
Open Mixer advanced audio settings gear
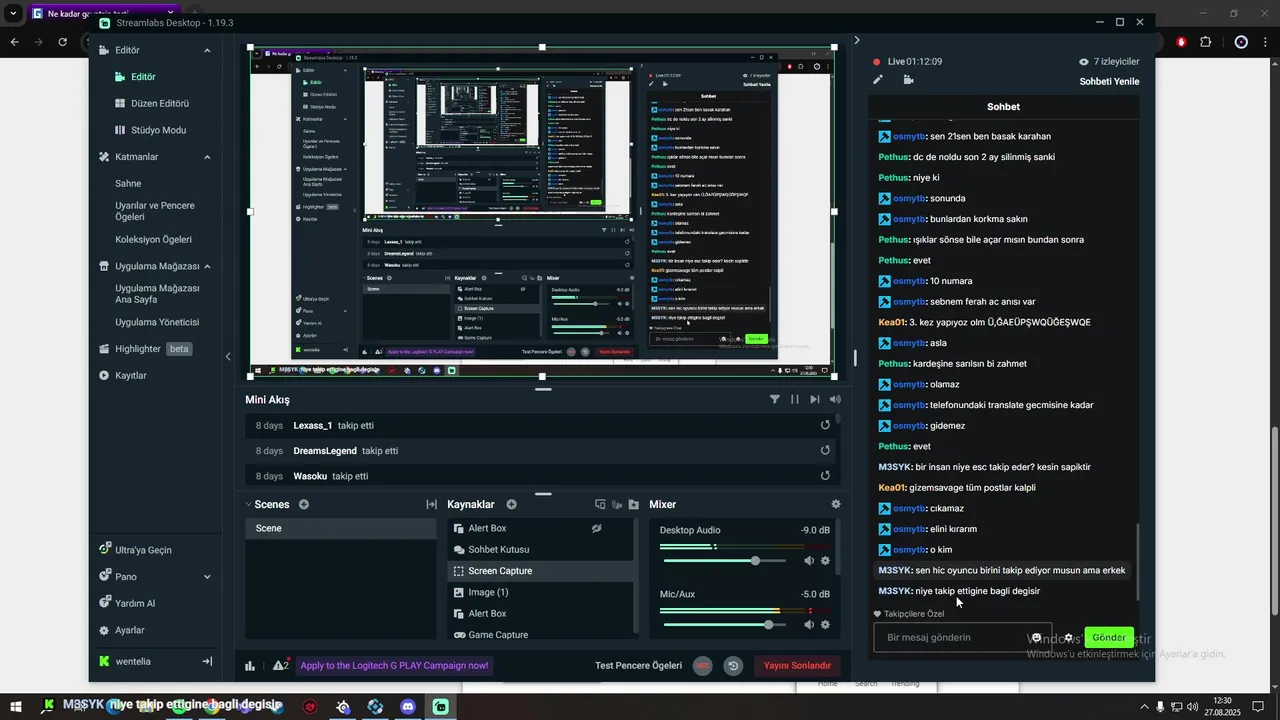point(836,505)
